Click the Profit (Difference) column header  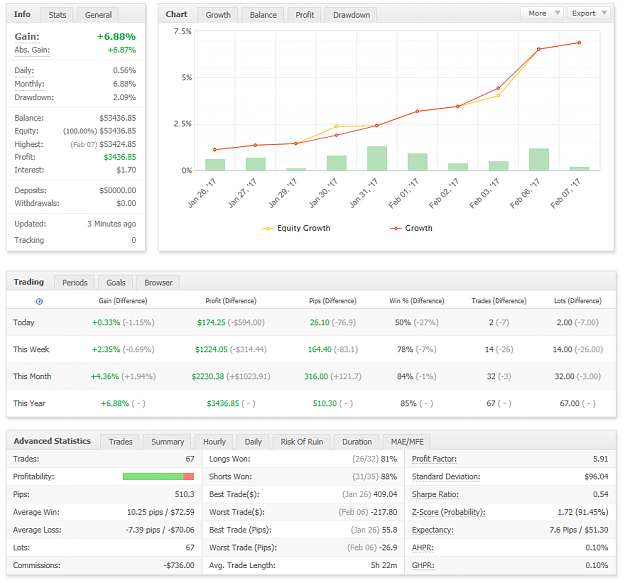(x=231, y=301)
